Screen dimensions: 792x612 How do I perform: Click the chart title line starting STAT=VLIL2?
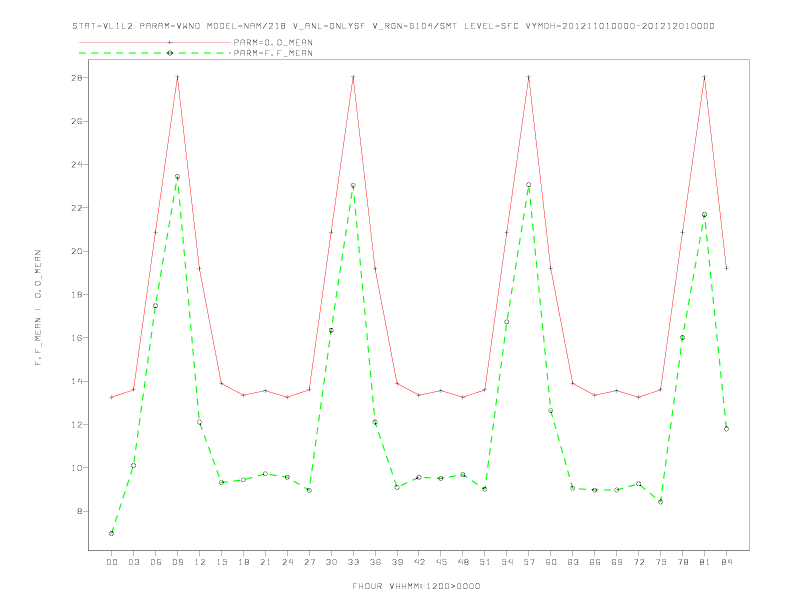coord(393,26)
